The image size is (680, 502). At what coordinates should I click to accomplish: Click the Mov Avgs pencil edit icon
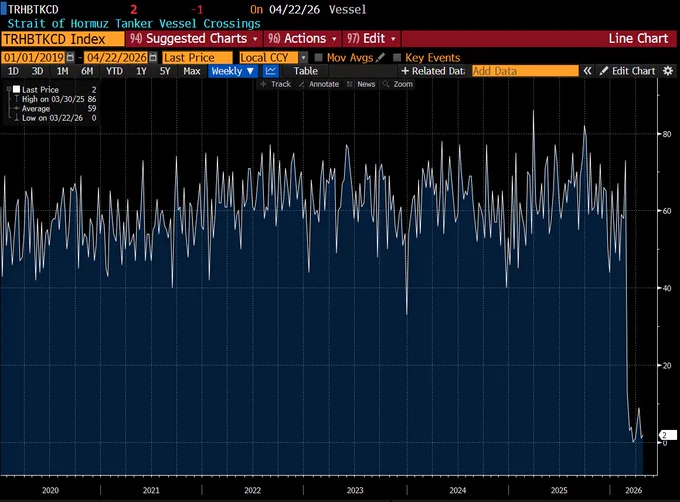[x=380, y=57]
